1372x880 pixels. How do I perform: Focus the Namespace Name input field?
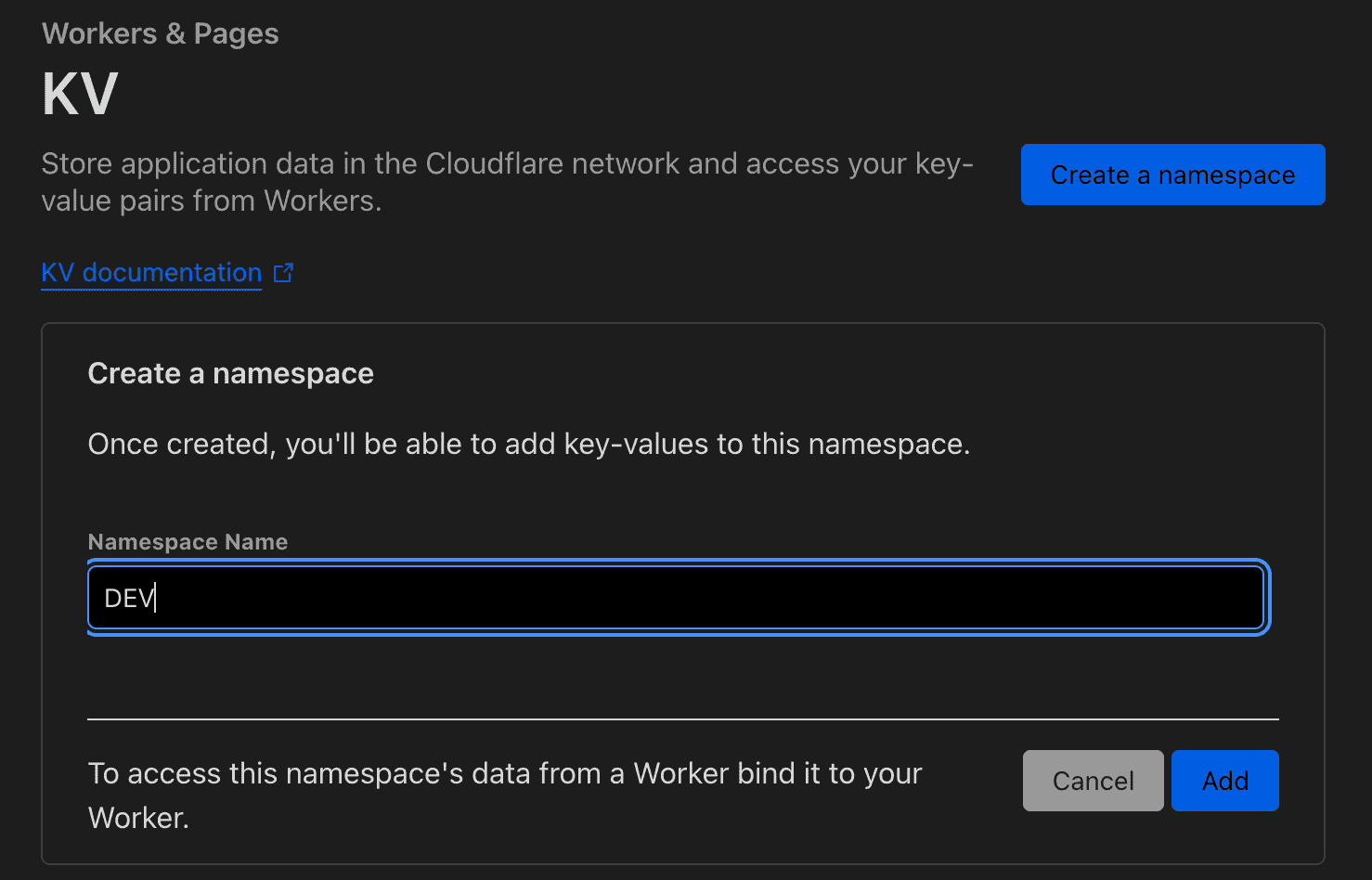click(678, 598)
